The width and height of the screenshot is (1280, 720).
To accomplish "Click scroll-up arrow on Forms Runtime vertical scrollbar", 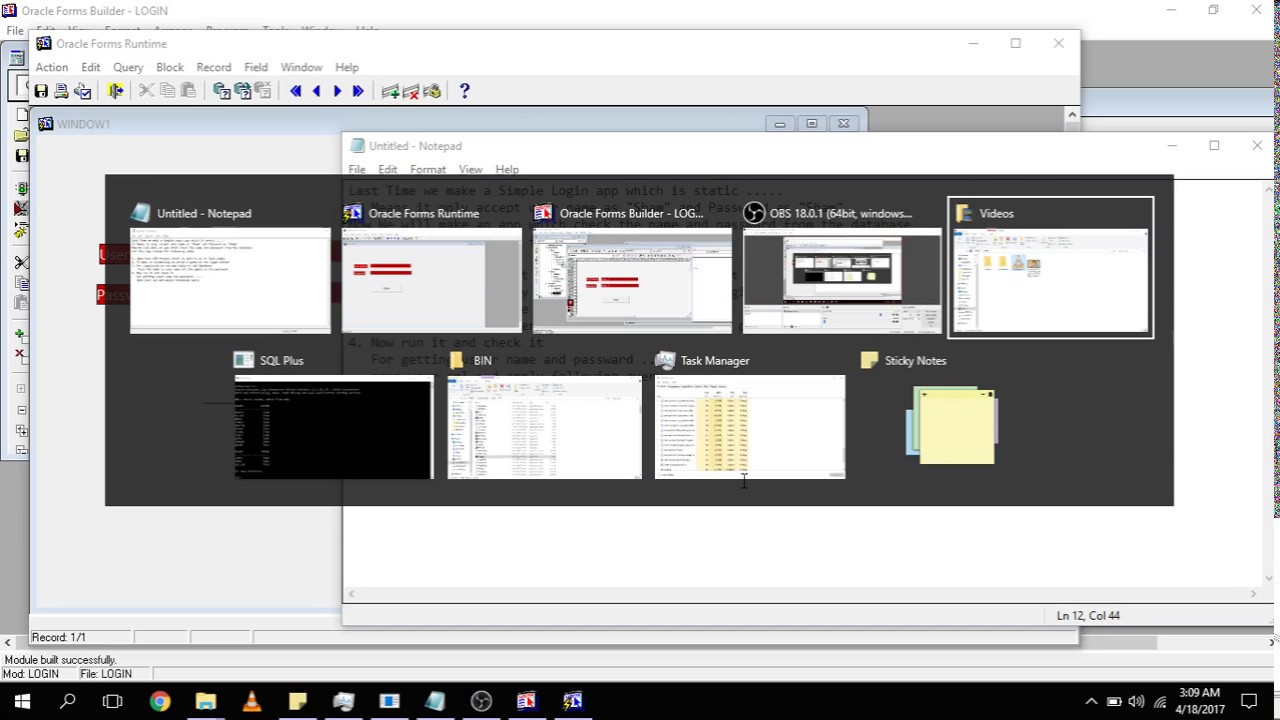I will [x=1072, y=115].
